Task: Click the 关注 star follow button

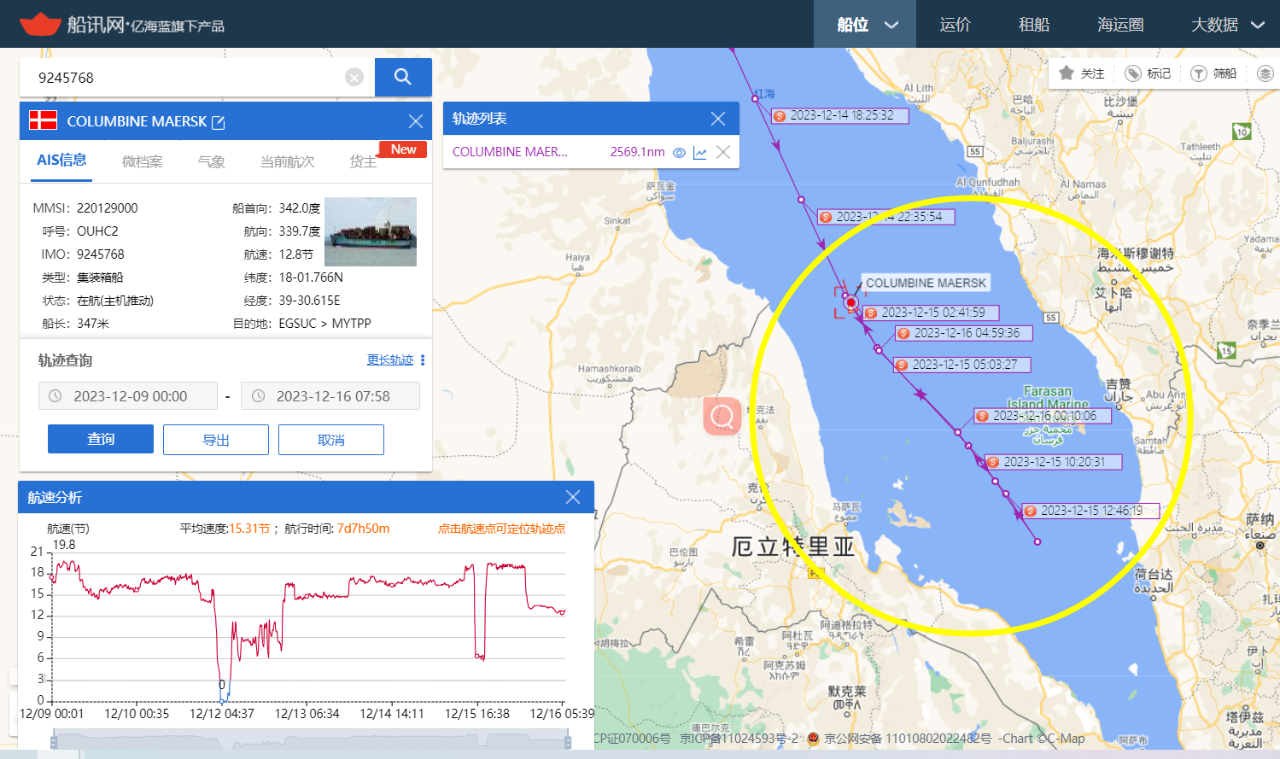Action: tap(1082, 73)
